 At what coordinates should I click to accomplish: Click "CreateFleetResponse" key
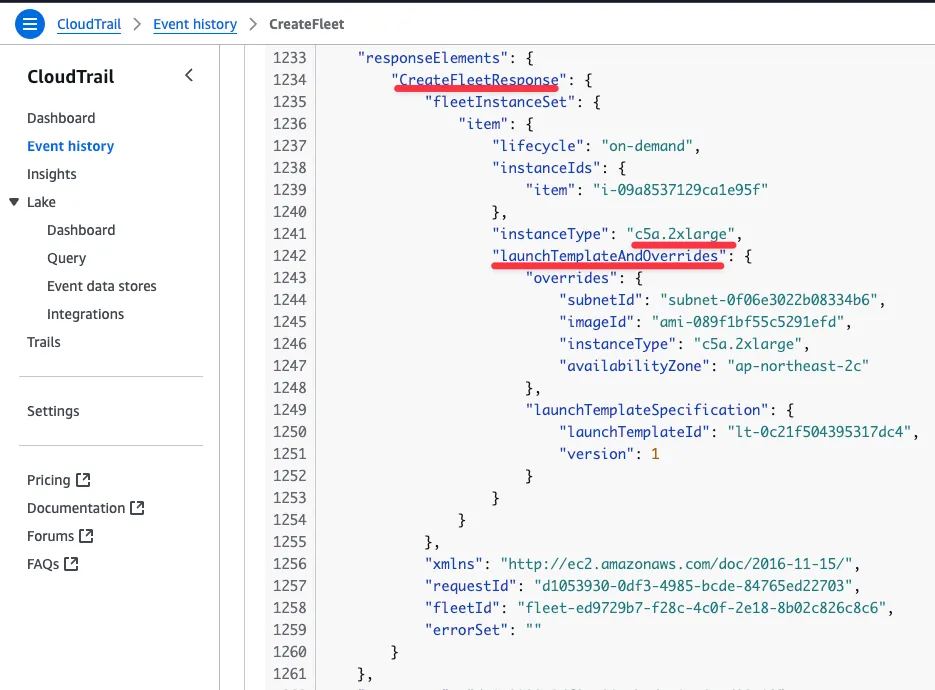(478, 80)
